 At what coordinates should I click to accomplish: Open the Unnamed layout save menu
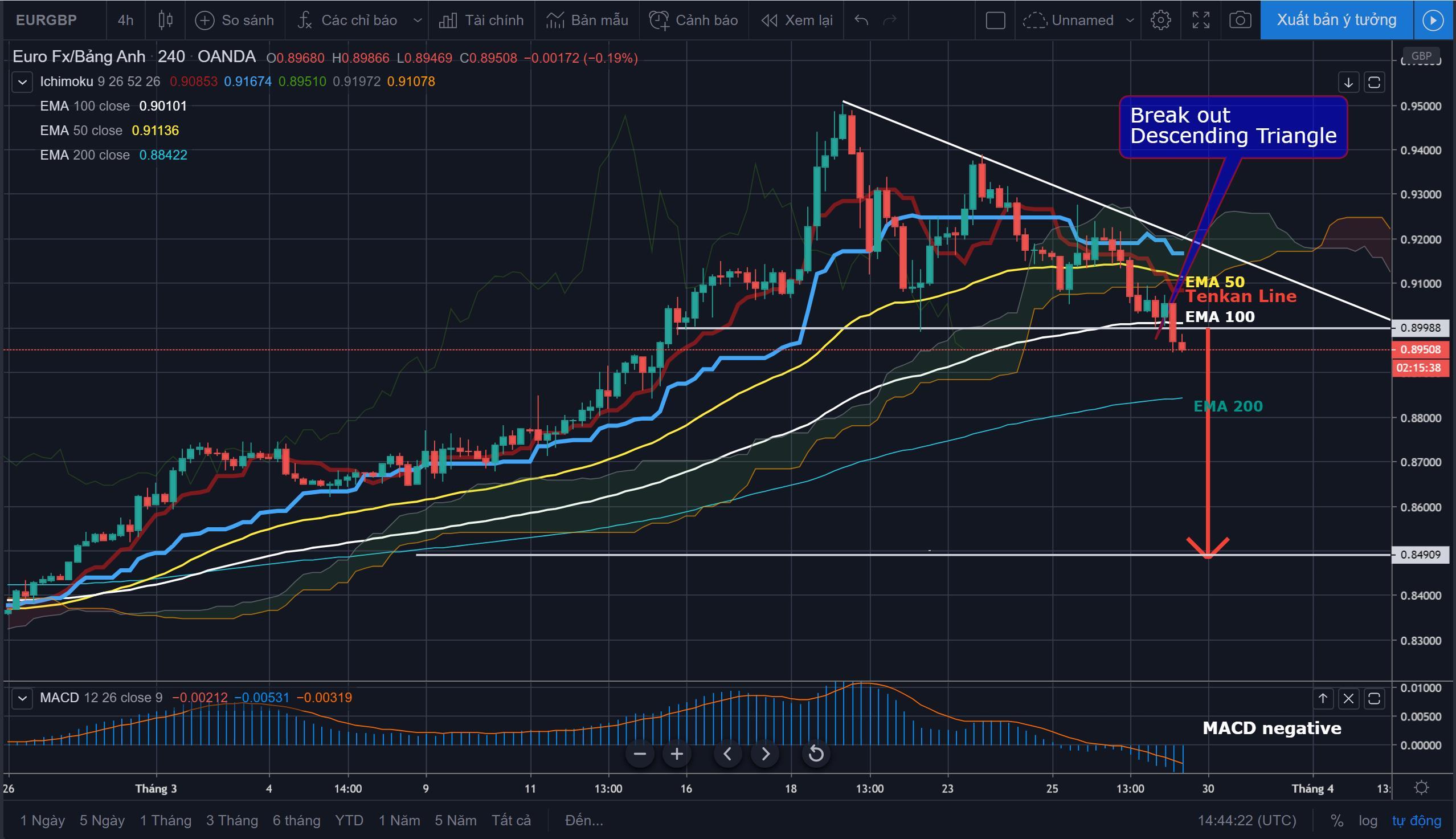pos(1078,20)
